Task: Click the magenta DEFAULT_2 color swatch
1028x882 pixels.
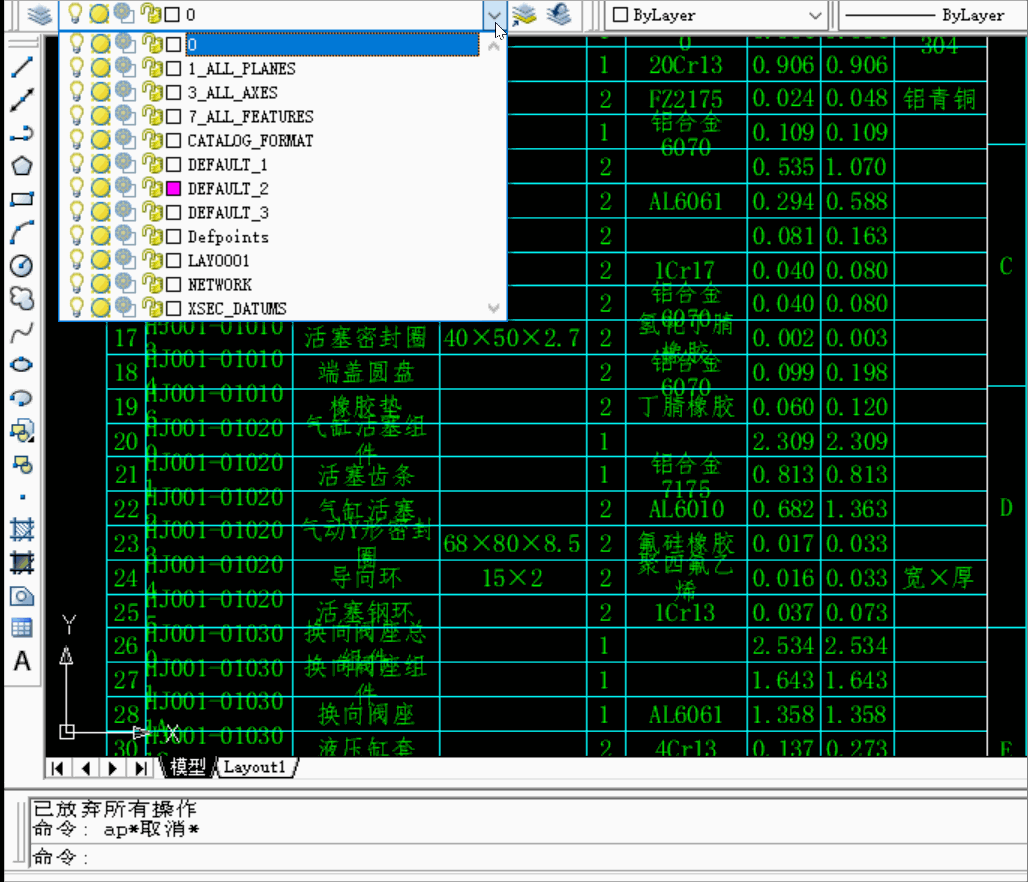Action: click(x=173, y=189)
